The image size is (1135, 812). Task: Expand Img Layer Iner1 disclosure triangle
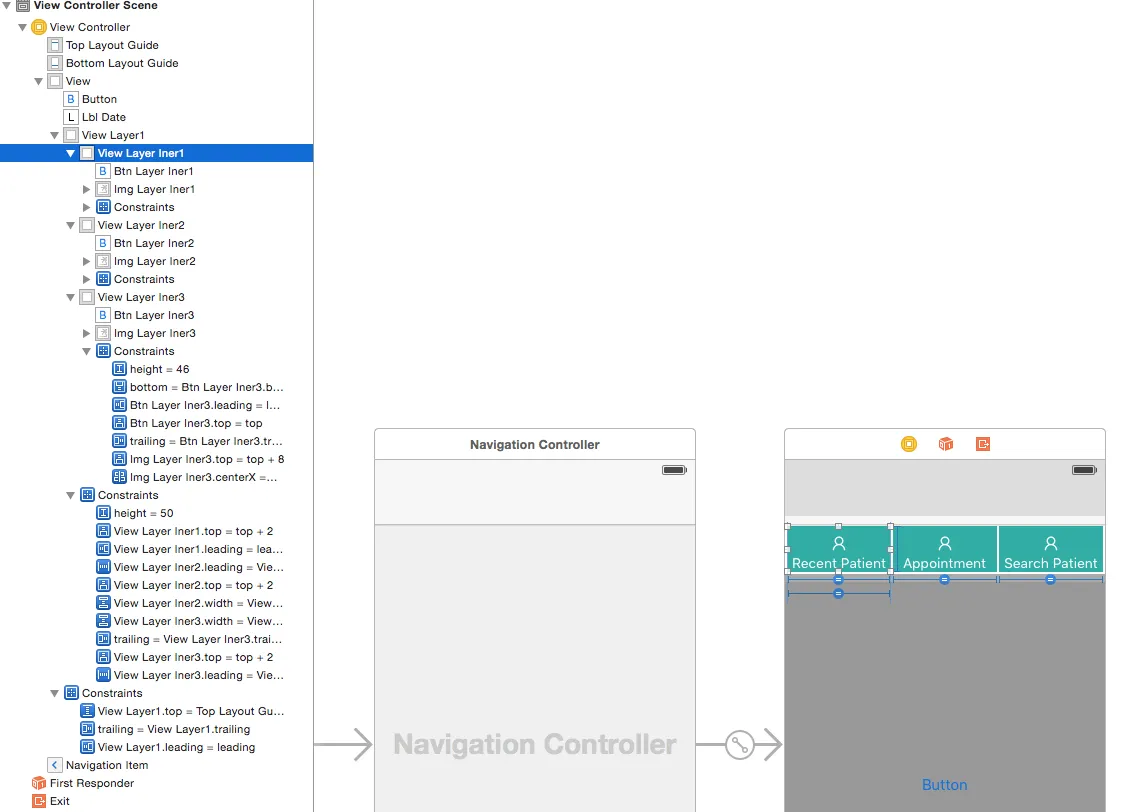87,190
